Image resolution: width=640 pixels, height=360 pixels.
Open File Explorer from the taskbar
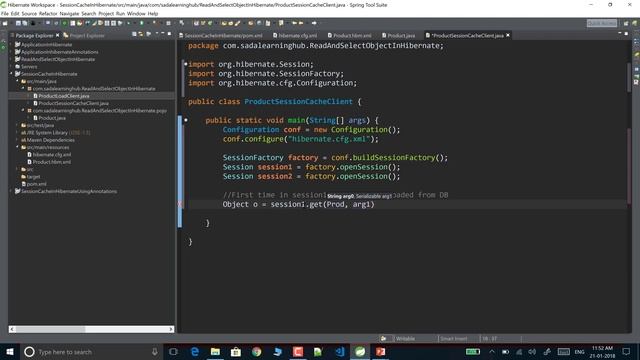[215, 352]
